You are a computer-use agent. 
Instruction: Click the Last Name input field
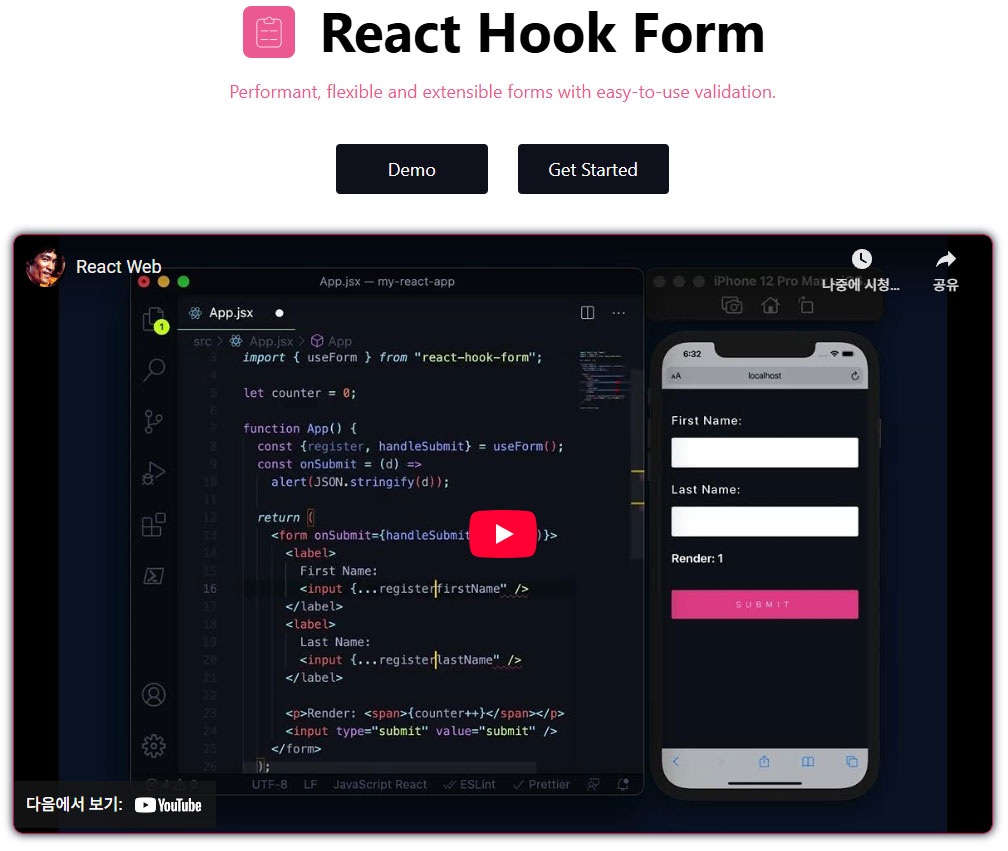coord(764,521)
